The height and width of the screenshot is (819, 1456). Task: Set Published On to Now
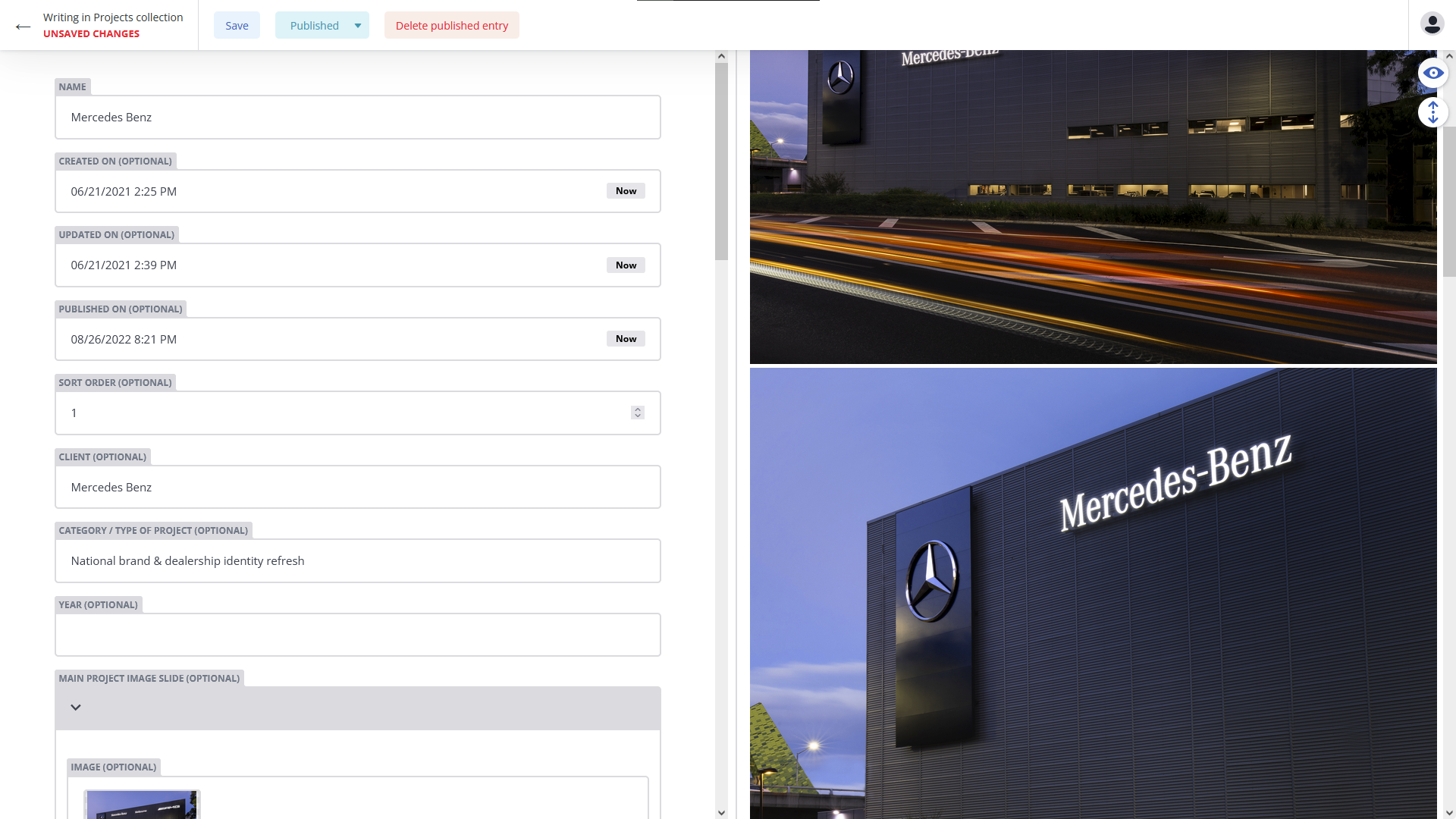(x=626, y=339)
